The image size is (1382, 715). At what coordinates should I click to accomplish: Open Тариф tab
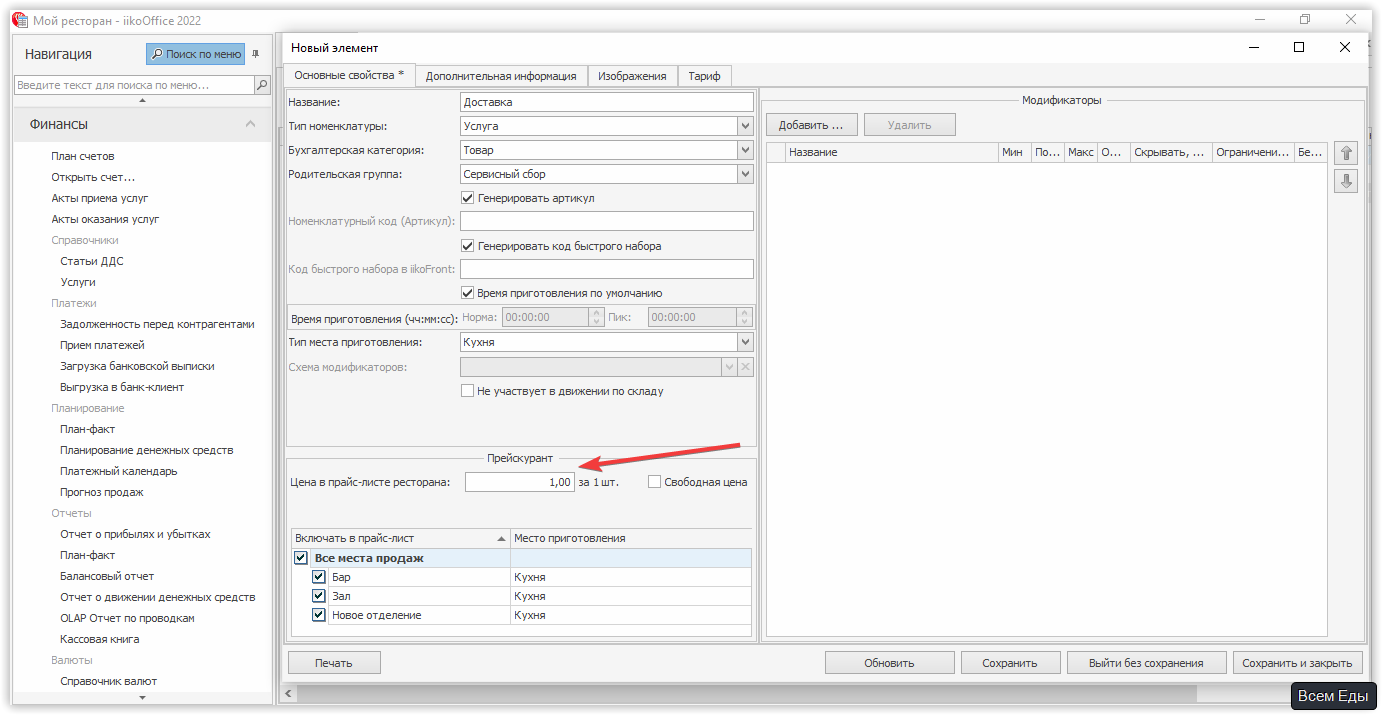point(704,76)
